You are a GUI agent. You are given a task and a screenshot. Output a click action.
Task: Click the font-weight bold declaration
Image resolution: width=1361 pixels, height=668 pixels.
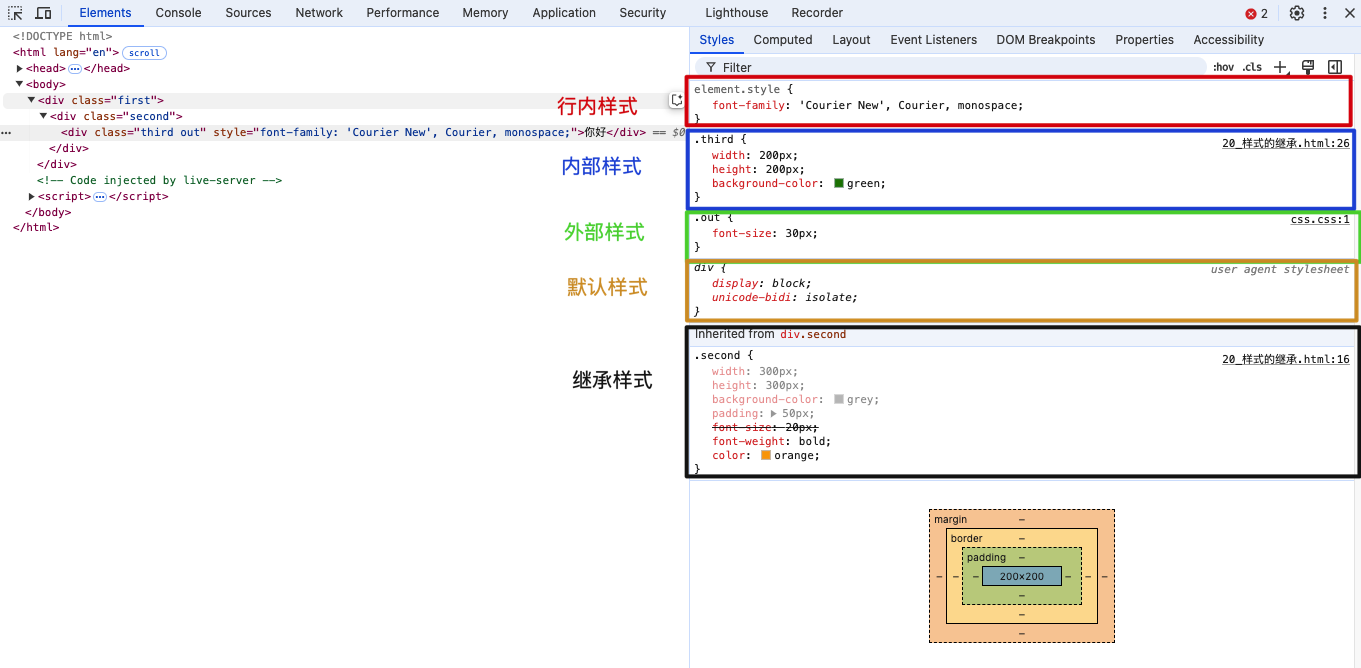pyautogui.click(x=771, y=441)
